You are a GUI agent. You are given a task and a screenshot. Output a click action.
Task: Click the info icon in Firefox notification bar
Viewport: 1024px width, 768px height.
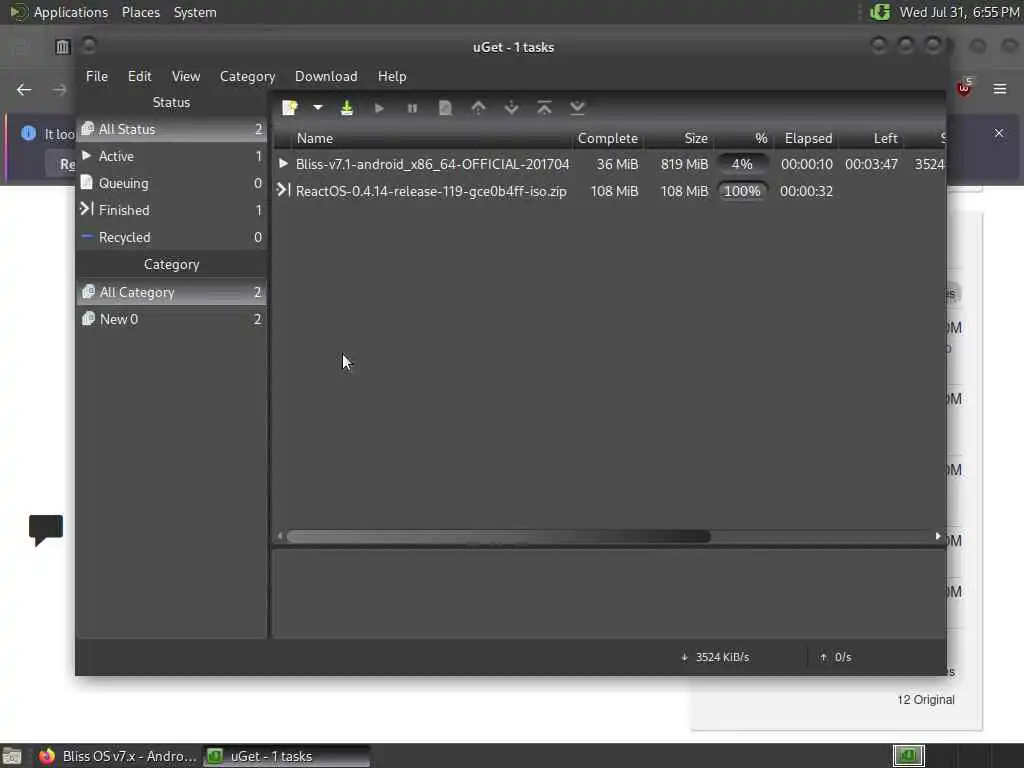pyautogui.click(x=28, y=133)
